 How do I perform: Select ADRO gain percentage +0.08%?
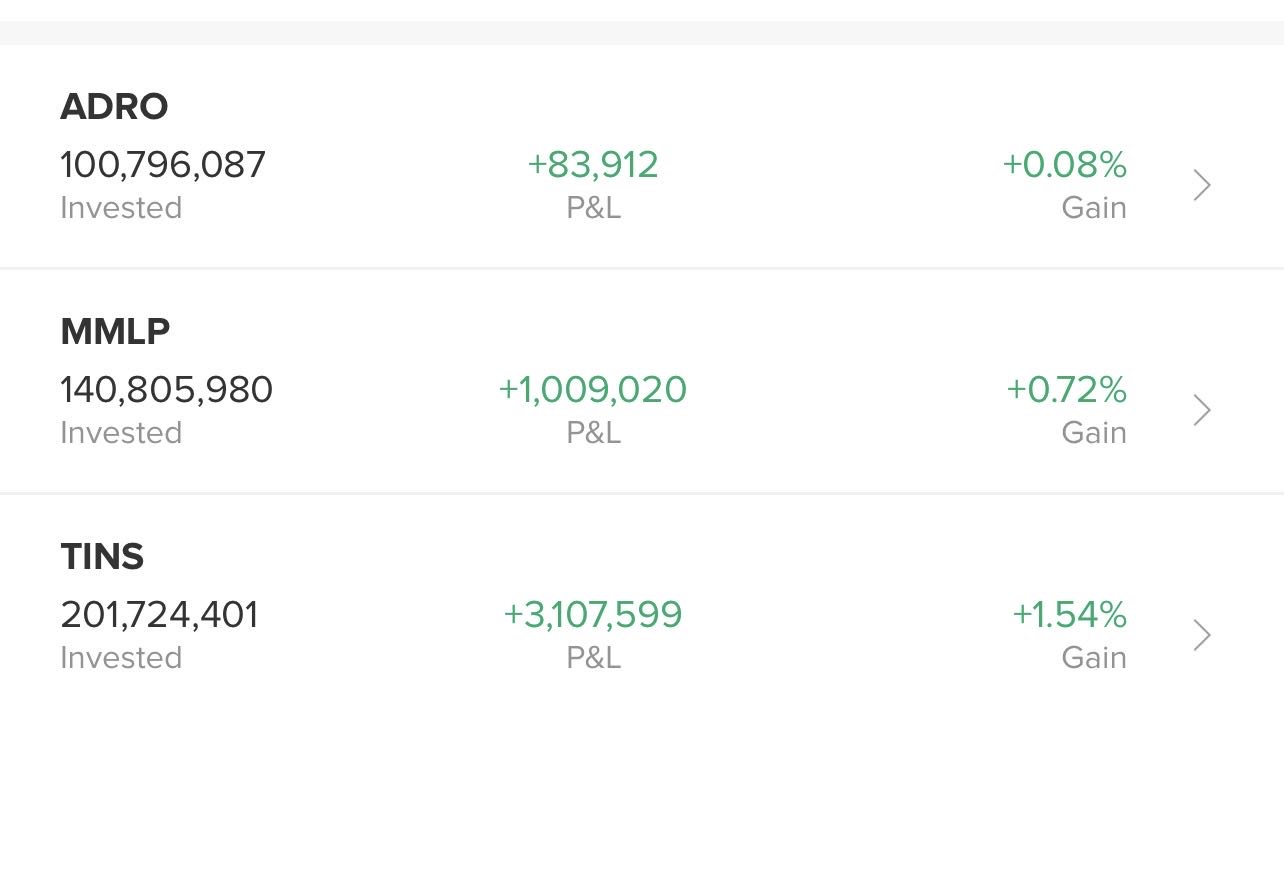1065,165
